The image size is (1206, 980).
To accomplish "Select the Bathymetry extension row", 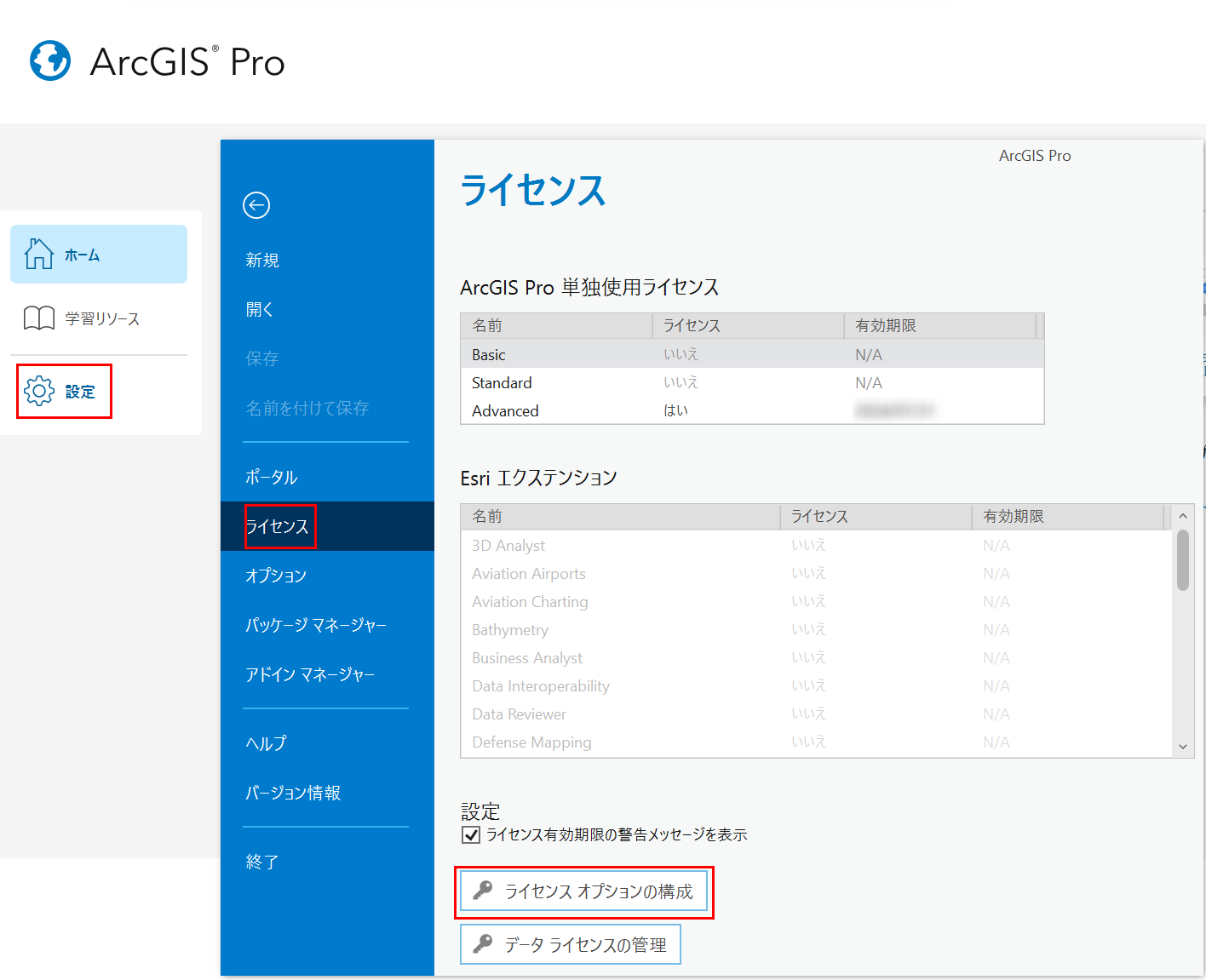I will click(816, 629).
